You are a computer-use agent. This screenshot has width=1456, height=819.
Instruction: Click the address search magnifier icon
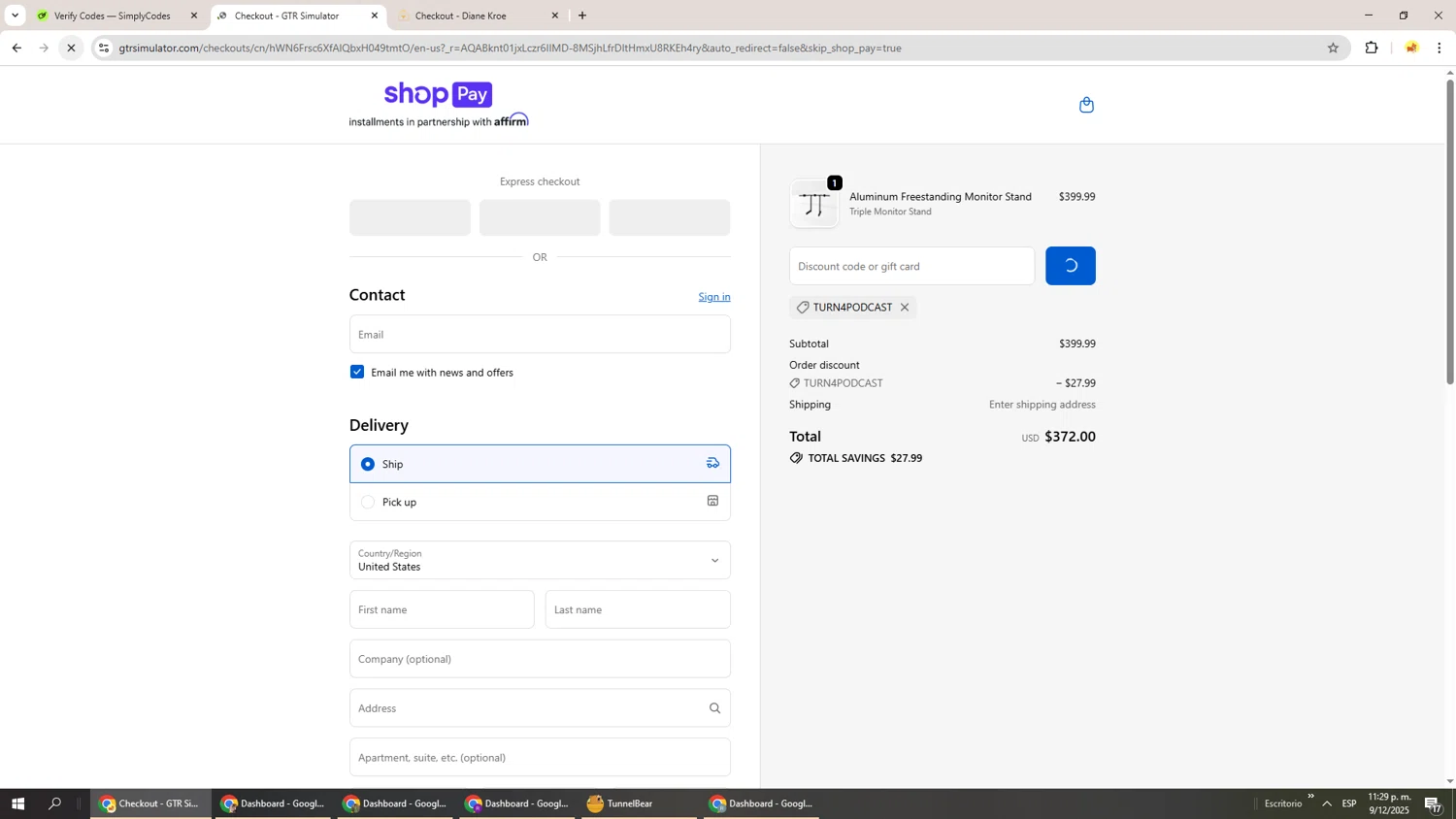[714, 708]
